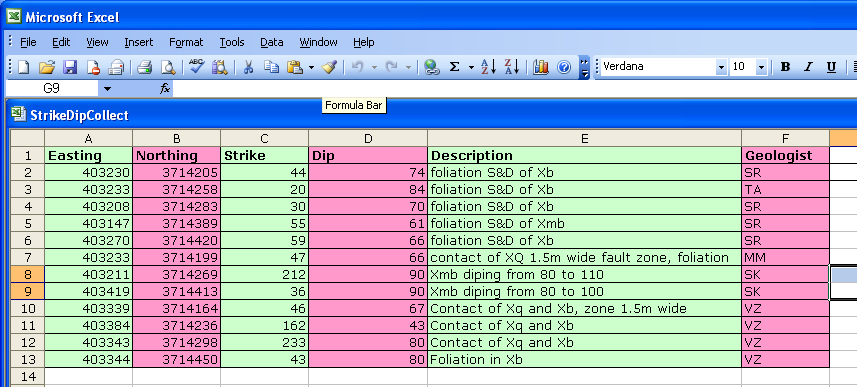Select row 13 header
This screenshot has width=857, height=387.
(x=27, y=360)
